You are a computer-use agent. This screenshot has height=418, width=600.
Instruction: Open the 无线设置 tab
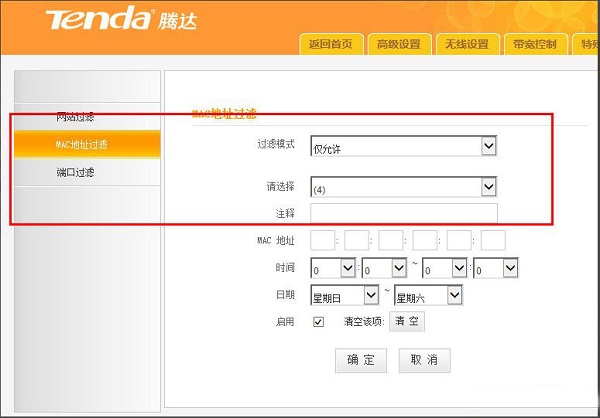tap(467, 44)
